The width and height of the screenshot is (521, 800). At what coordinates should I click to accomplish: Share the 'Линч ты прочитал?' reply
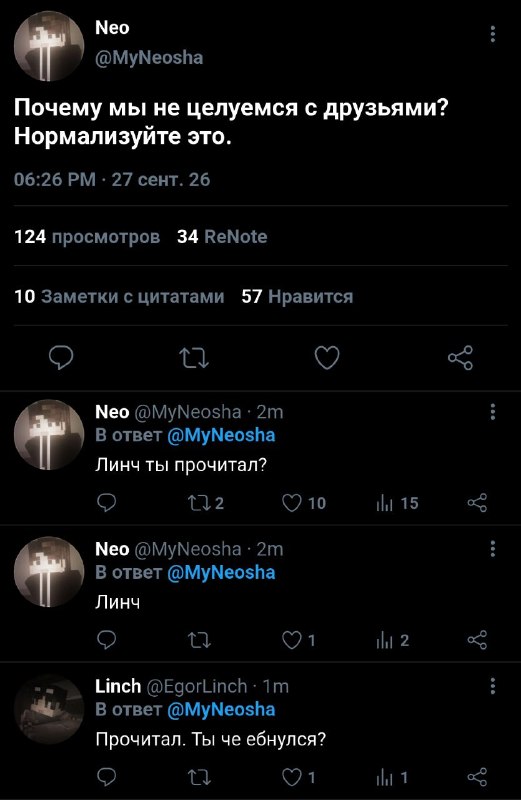tap(477, 503)
